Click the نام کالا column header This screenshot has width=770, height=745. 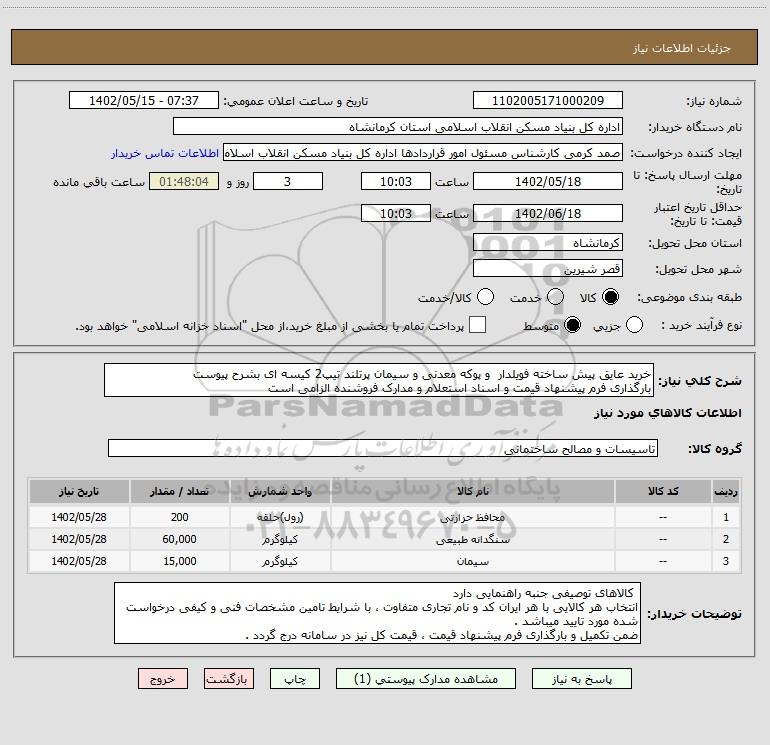(x=472, y=491)
